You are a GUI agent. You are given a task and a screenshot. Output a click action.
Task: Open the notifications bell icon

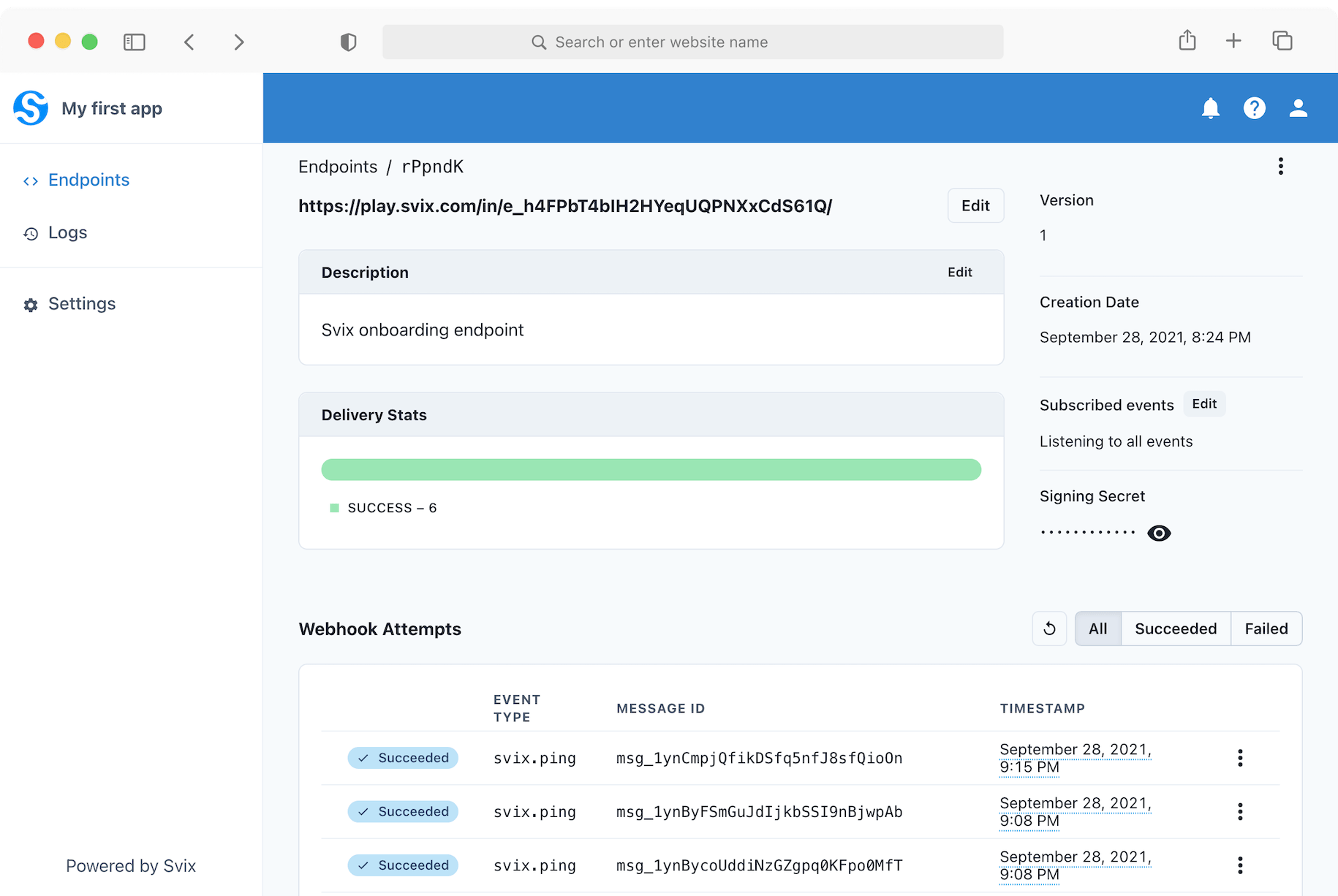1211,108
